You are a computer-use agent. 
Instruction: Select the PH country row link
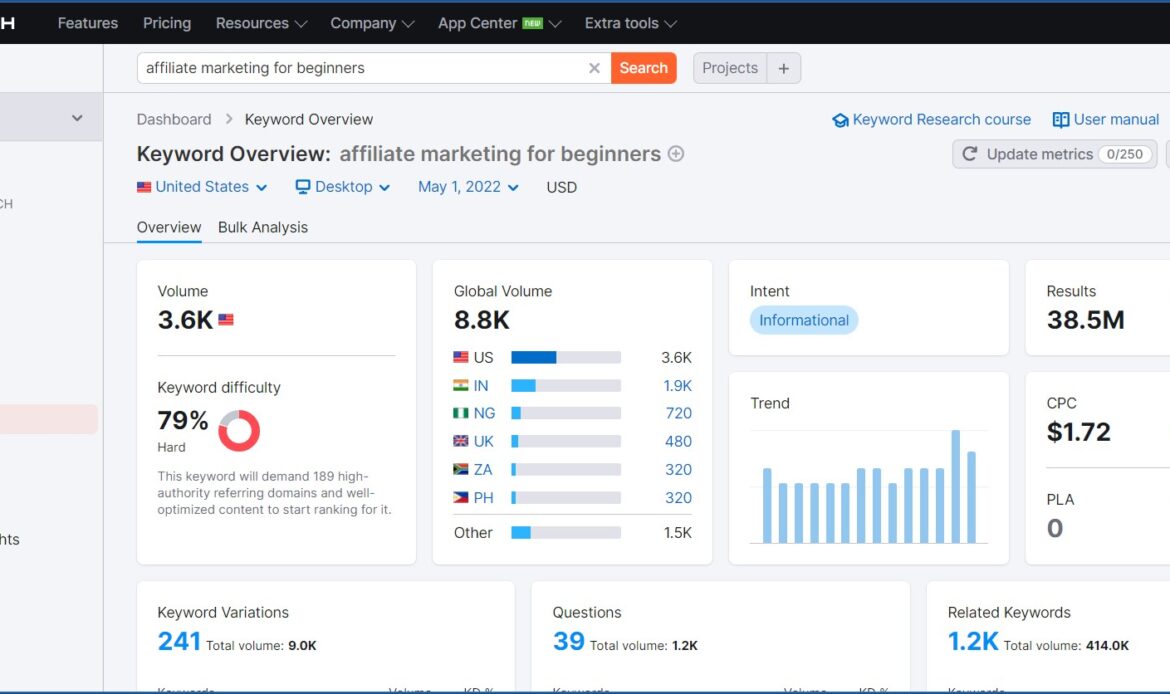click(x=484, y=498)
